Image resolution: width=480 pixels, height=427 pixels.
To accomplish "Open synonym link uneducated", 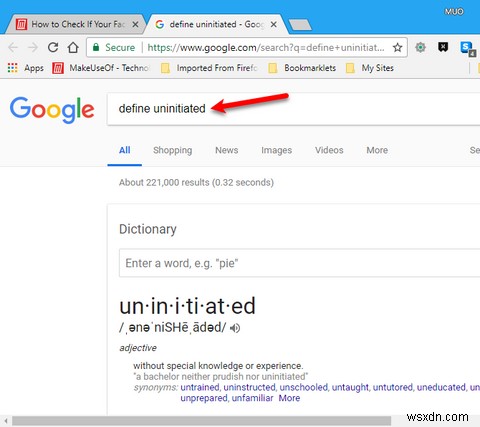I will click(441, 387).
